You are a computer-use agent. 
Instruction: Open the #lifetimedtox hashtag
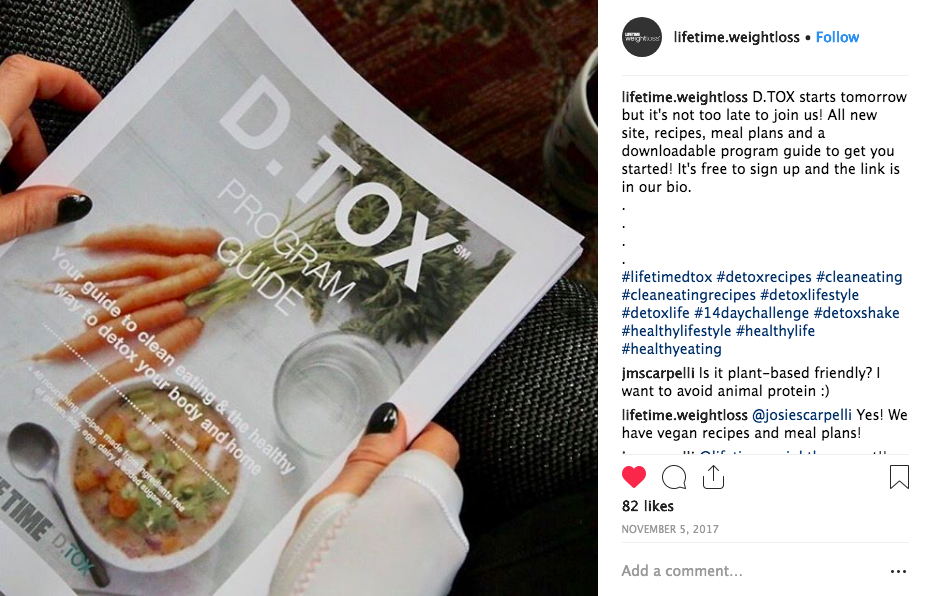(x=666, y=277)
